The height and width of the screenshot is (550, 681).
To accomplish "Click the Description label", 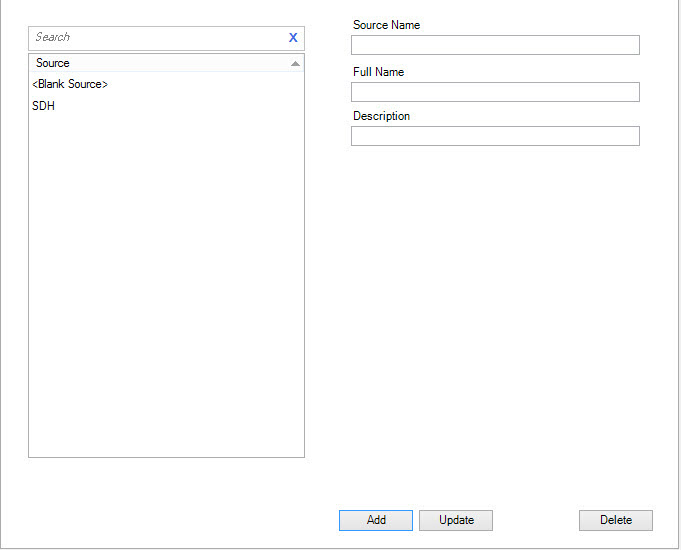I will [x=381, y=116].
